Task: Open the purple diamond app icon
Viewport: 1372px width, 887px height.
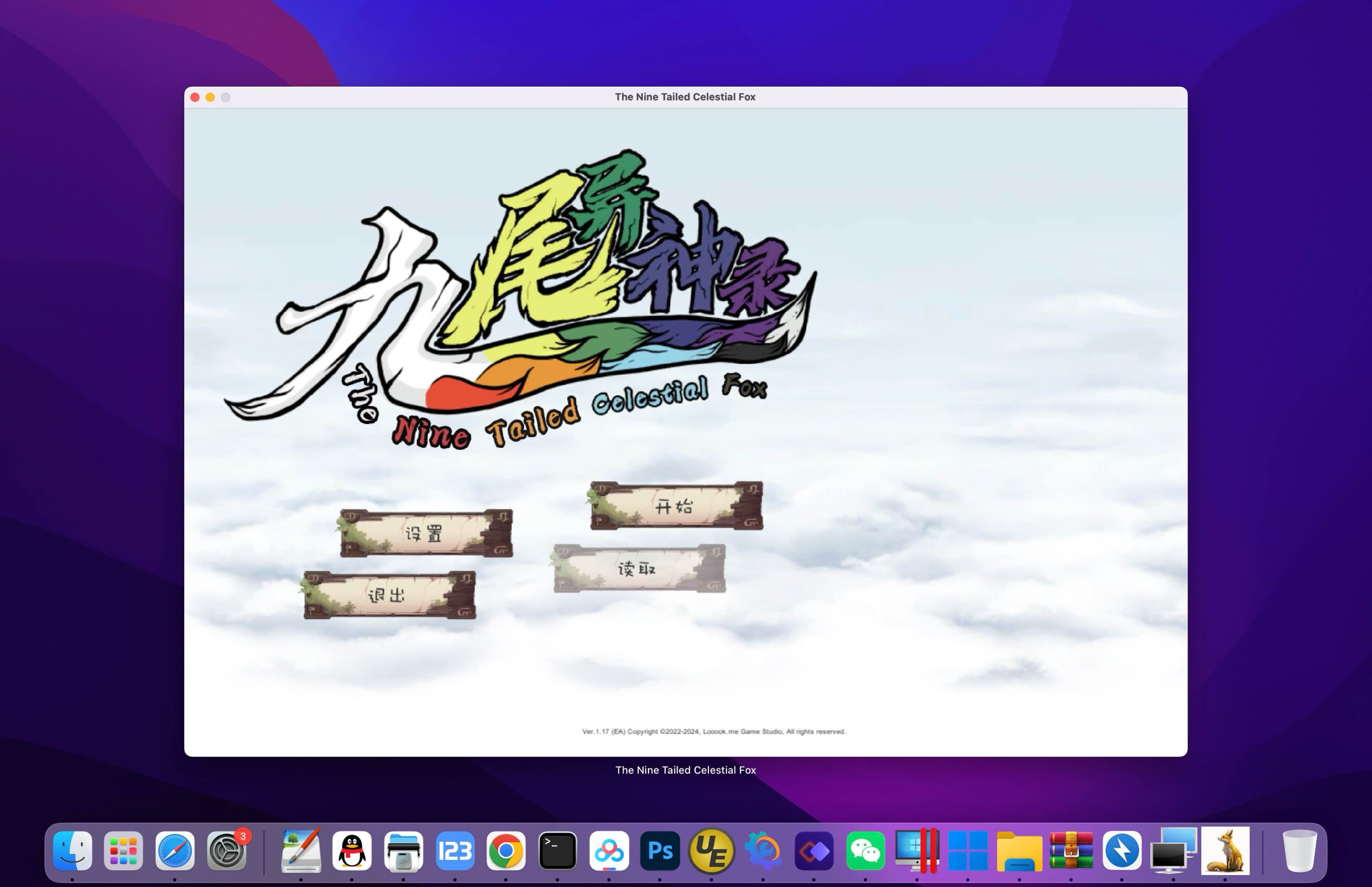Action: click(x=814, y=851)
